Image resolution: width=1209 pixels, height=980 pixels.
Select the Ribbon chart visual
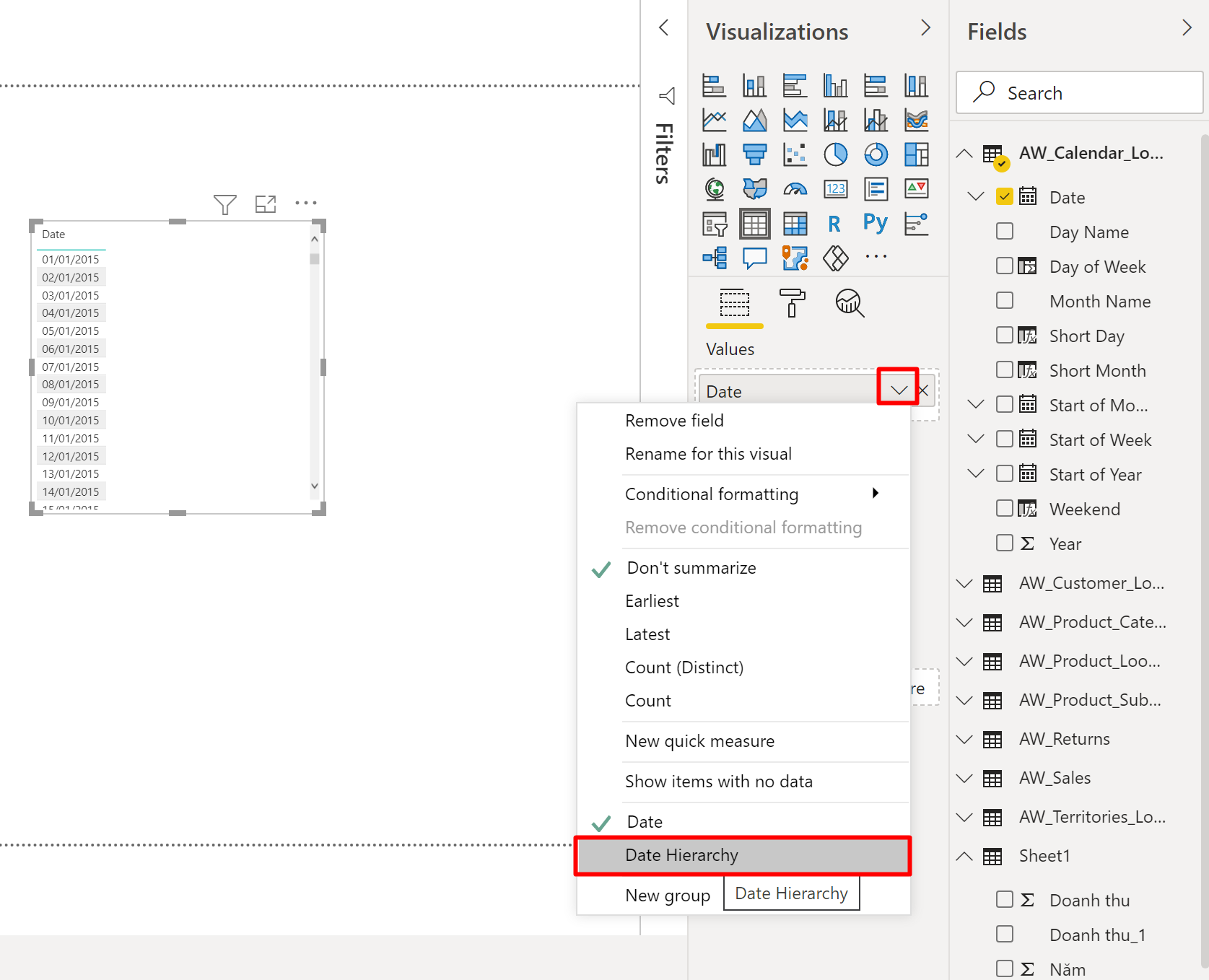(916, 120)
